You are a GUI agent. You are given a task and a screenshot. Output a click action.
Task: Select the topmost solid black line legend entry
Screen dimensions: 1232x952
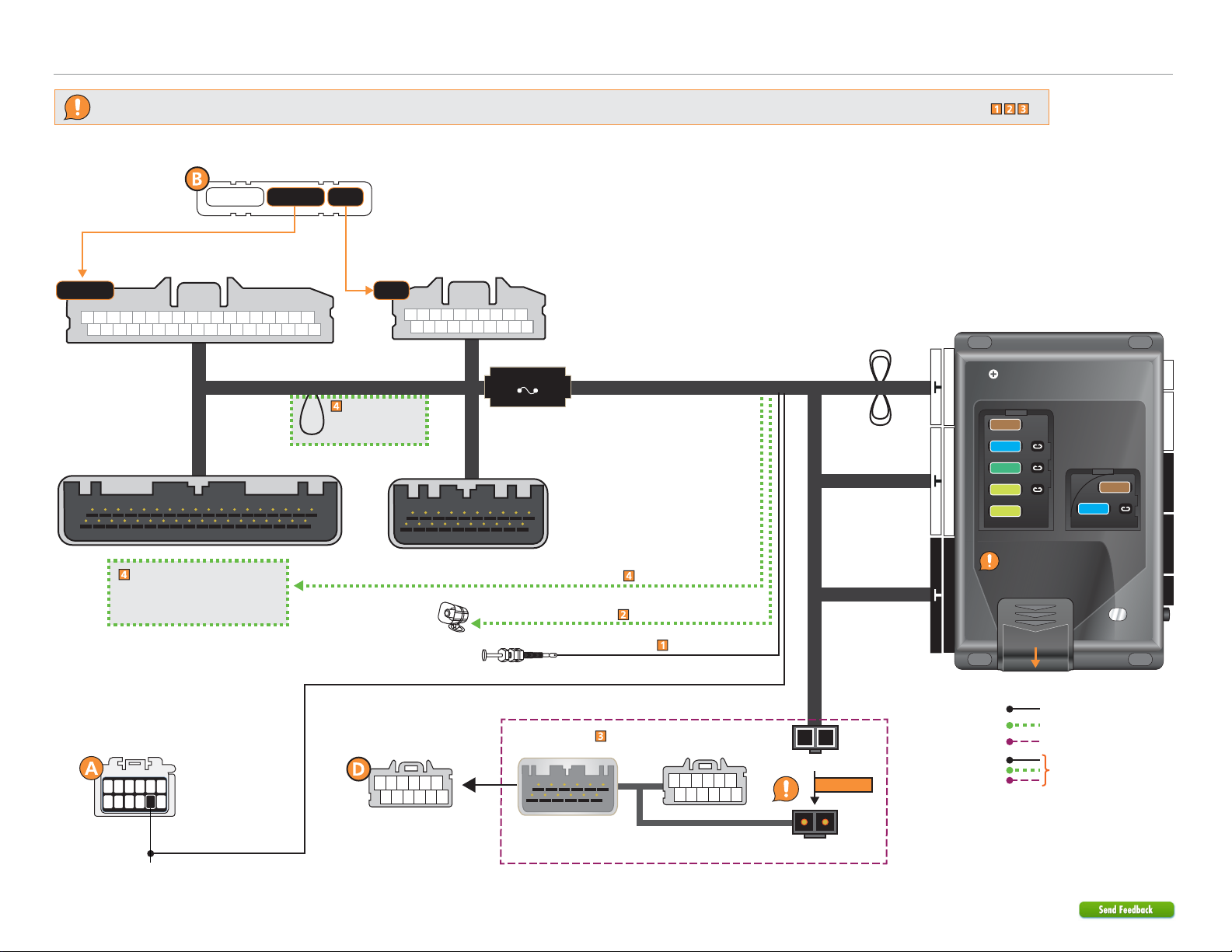[1024, 709]
